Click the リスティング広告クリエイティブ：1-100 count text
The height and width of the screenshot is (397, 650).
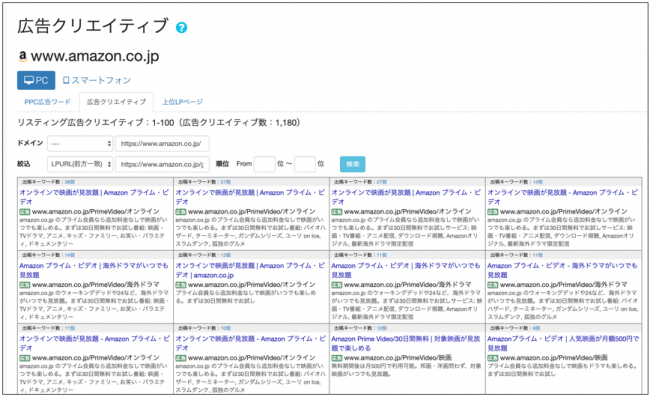tap(159, 123)
